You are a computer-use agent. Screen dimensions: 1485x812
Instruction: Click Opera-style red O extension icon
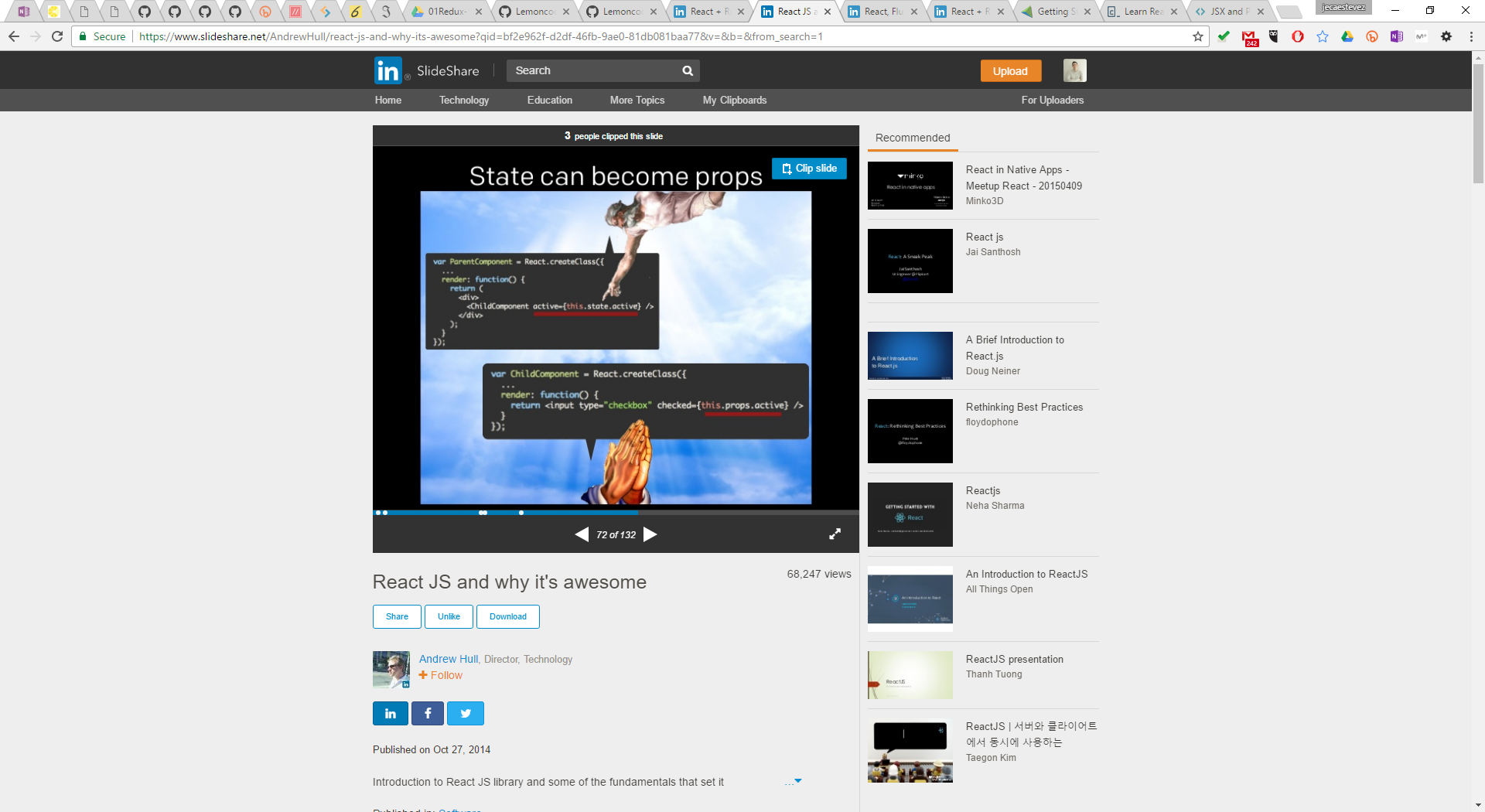(1298, 36)
